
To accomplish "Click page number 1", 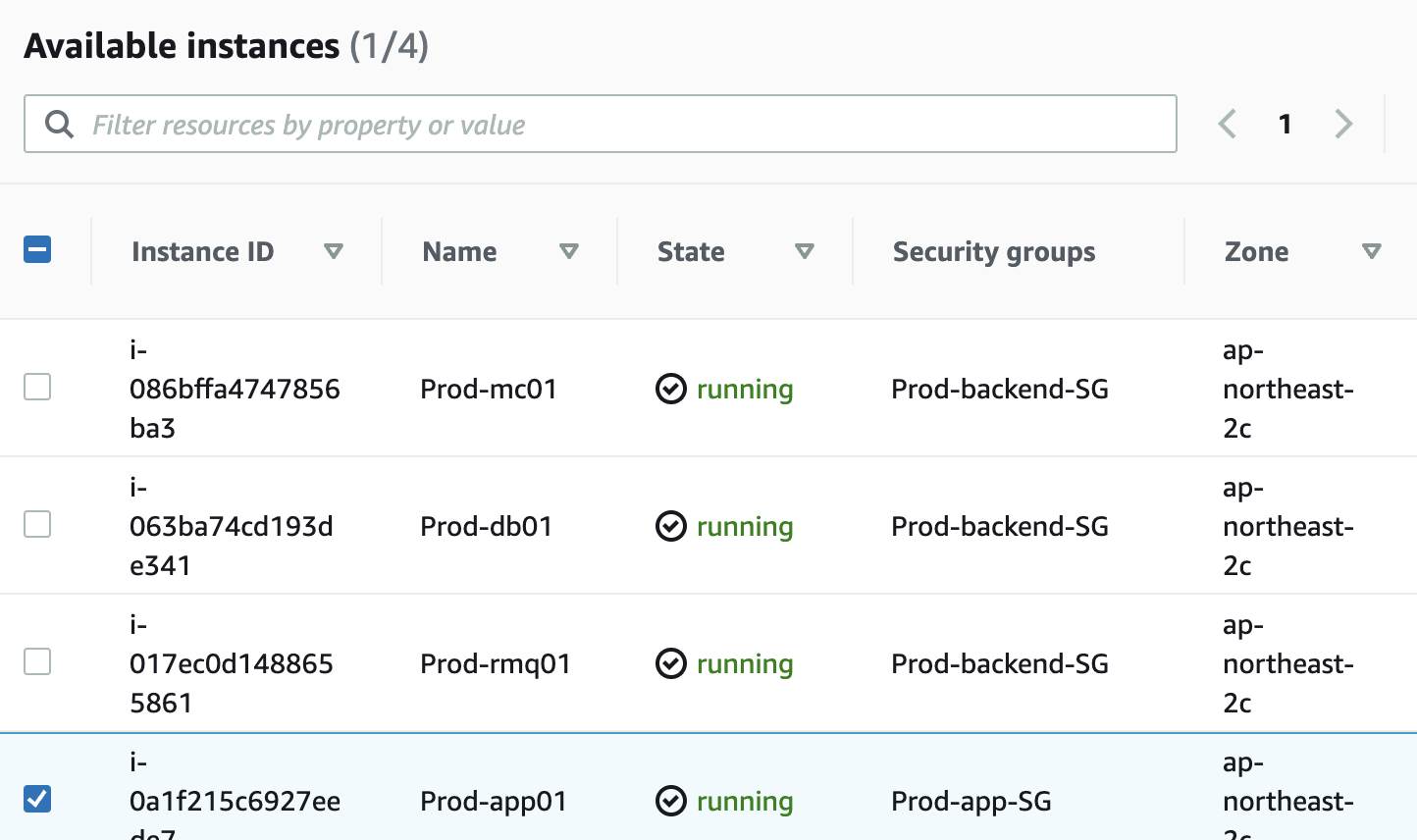I will point(1285,125).
